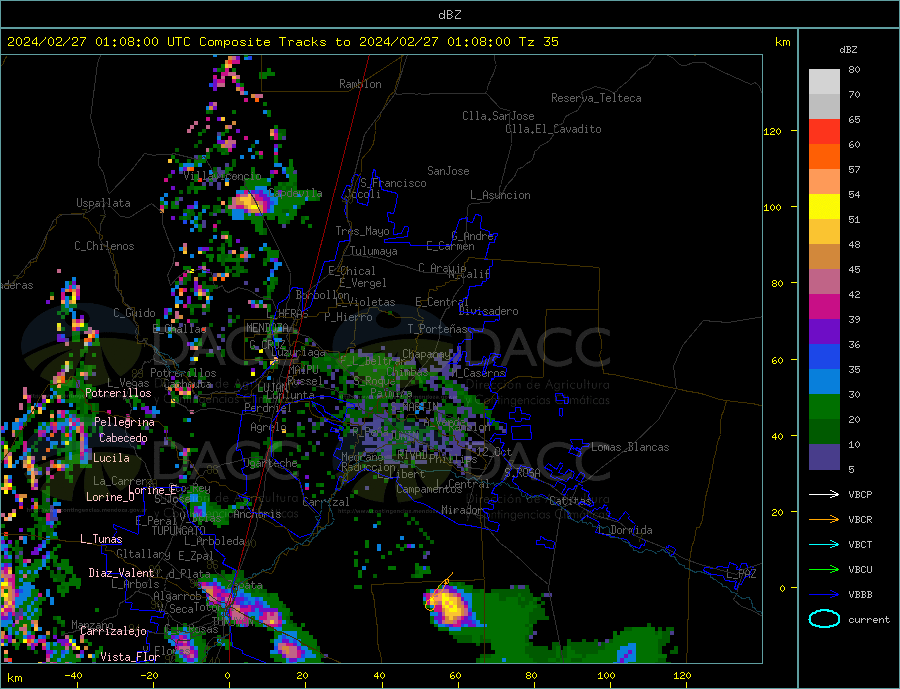Click the 'Tz 35' threshold text in header
The height and width of the screenshot is (689, 900).
click(538, 42)
